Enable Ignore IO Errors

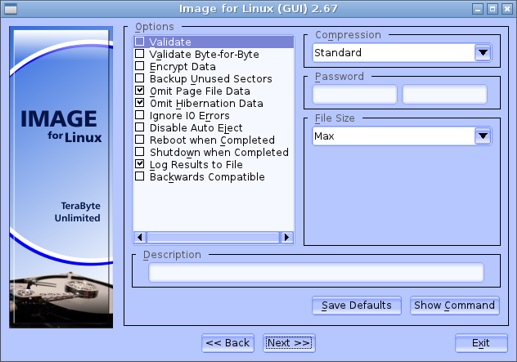pos(140,115)
